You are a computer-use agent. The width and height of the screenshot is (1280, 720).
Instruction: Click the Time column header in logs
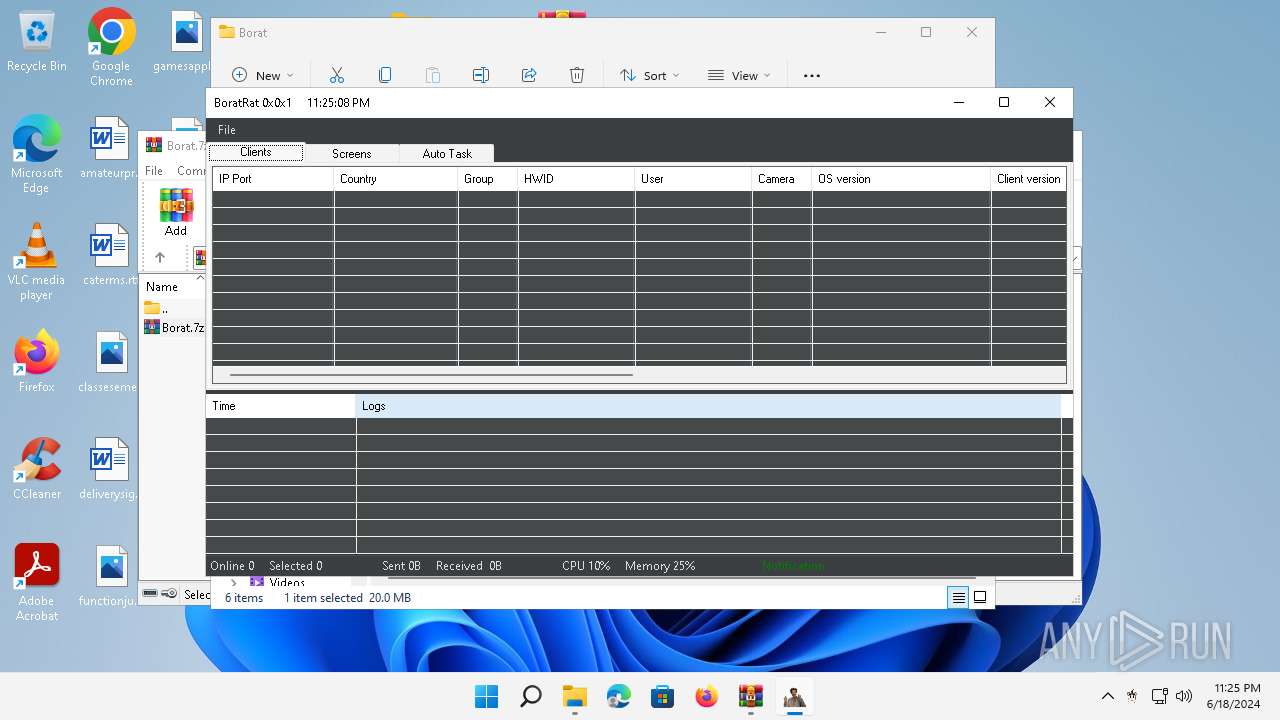(281, 406)
